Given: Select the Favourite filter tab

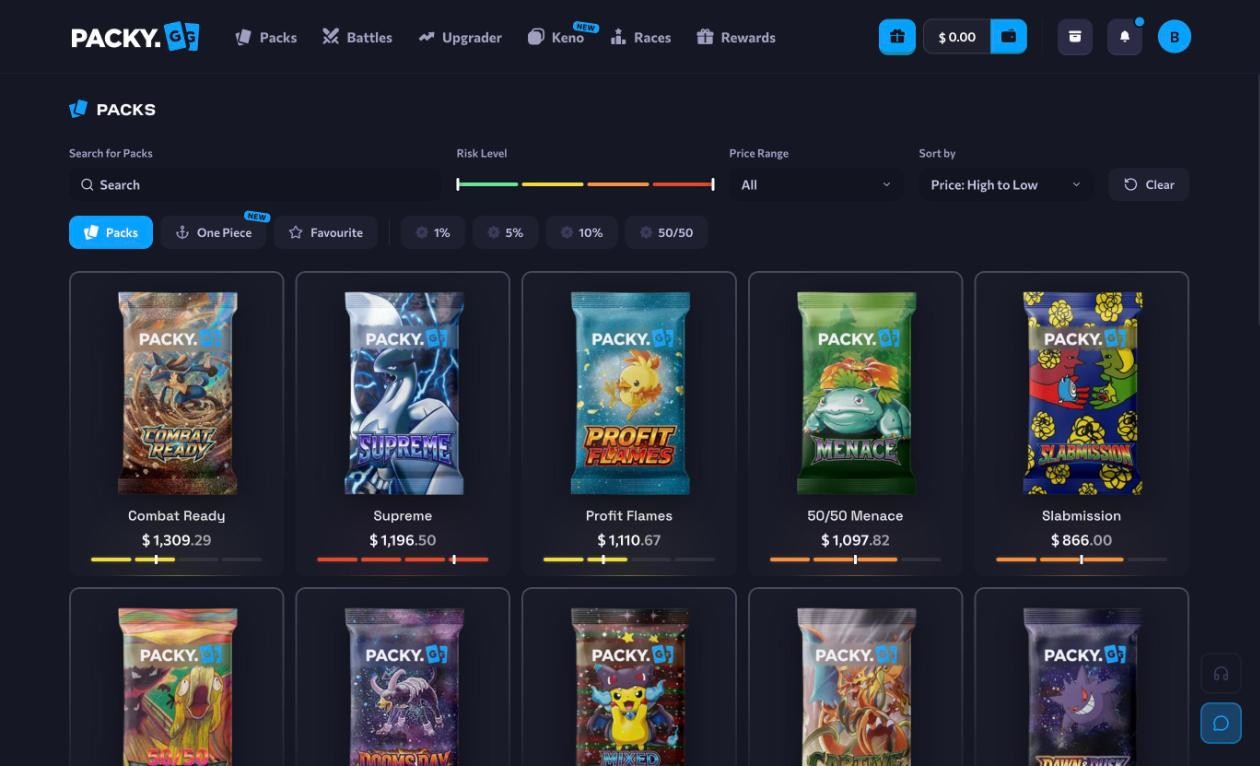Looking at the screenshot, I should click(x=325, y=232).
